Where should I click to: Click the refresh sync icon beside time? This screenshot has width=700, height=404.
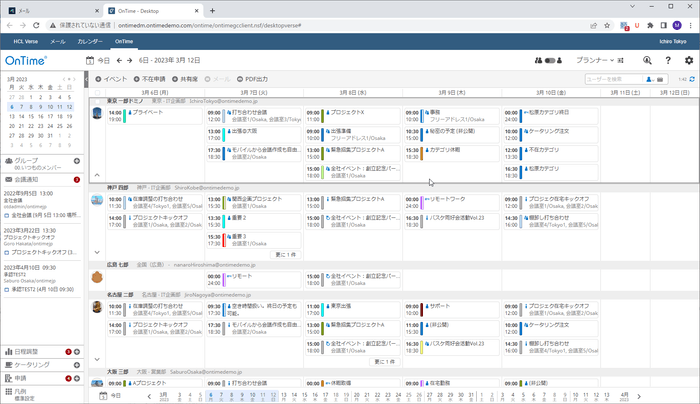[689, 78]
